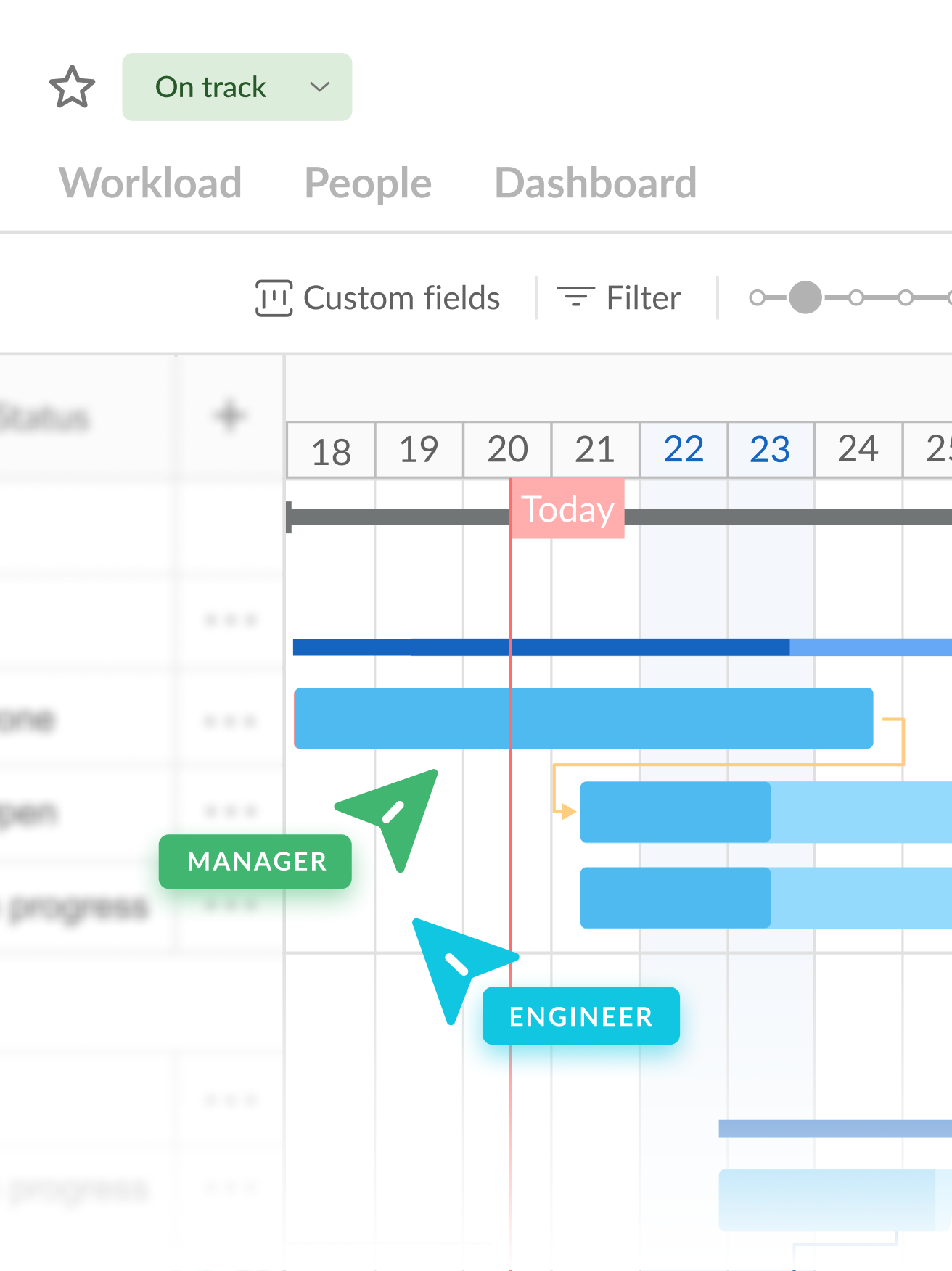Add a new column with plus icon
The width and height of the screenshot is (952, 1271).
coord(230,416)
